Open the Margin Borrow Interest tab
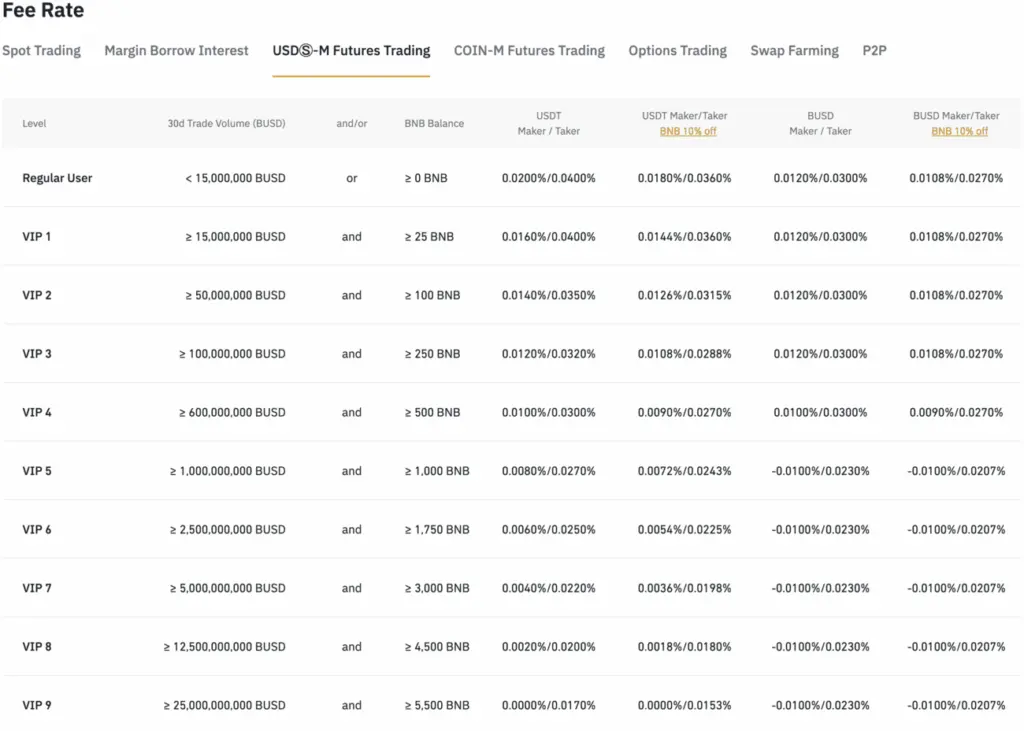Image resolution: width=1024 pixels, height=731 pixels. click(x=176, y=50)
